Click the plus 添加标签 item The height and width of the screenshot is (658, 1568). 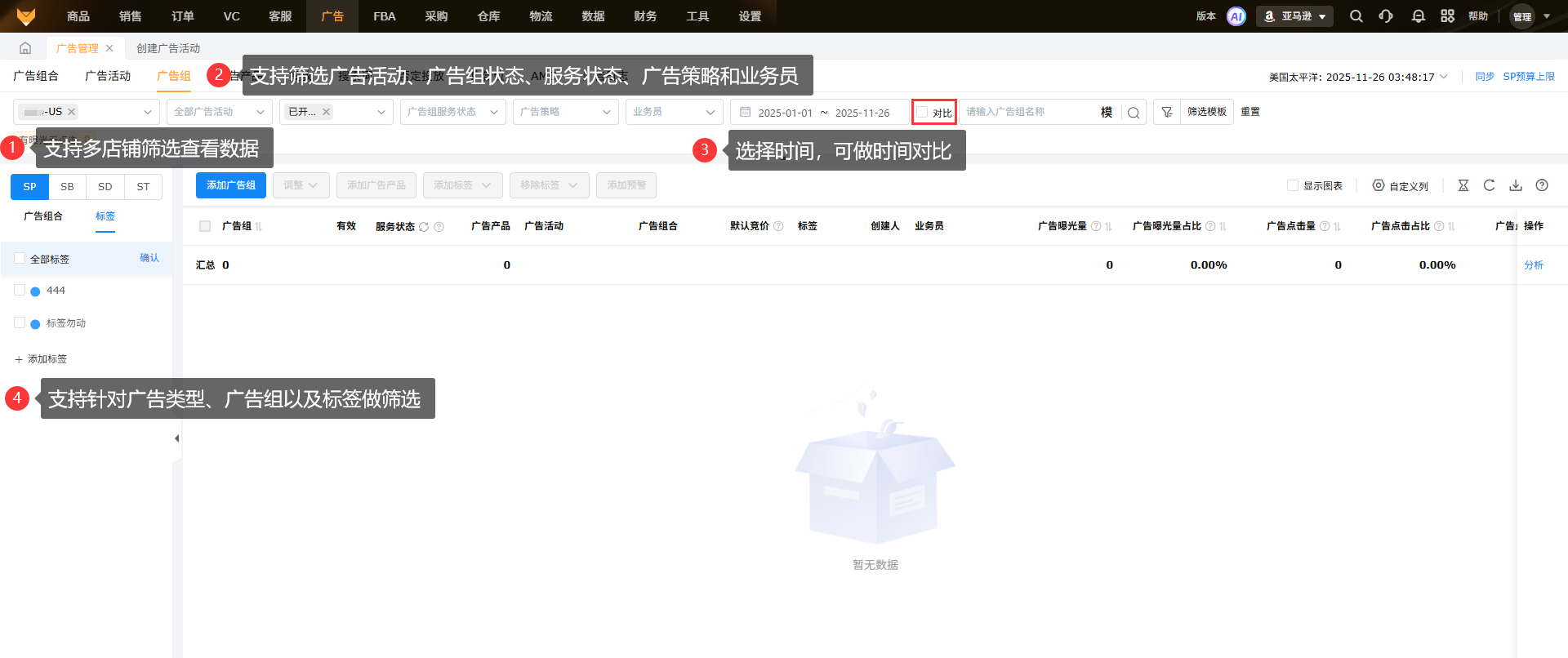[41, 359]
